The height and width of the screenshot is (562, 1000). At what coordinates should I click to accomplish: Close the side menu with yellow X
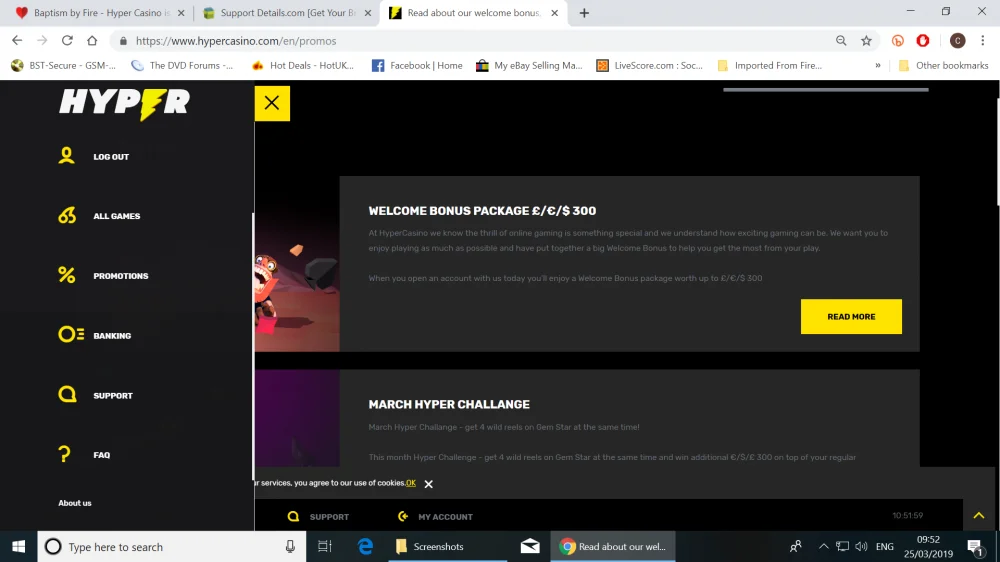pyautogui.click(x=272, y=103)
